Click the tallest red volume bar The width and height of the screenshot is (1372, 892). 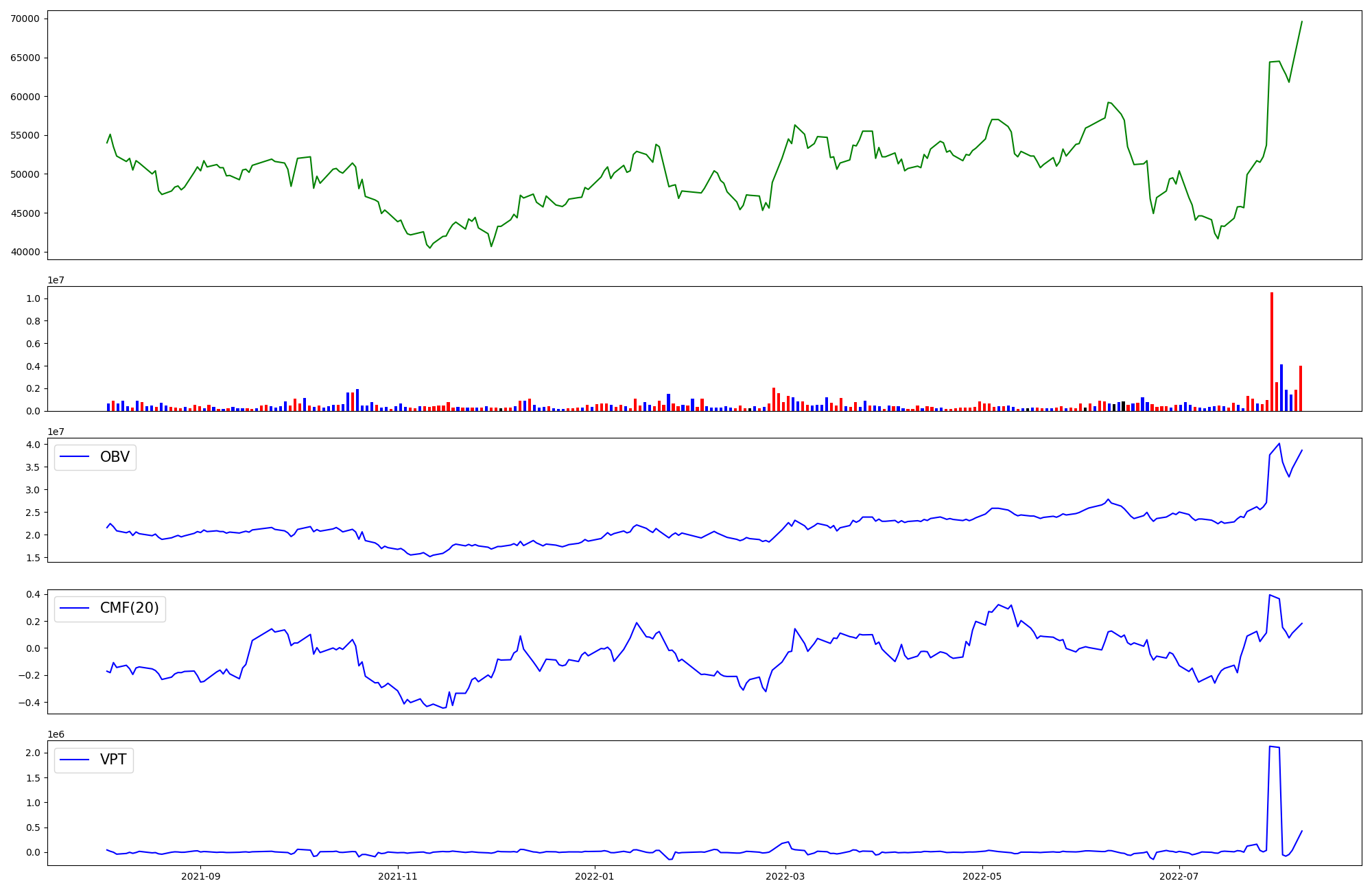tap(1271, 351)
